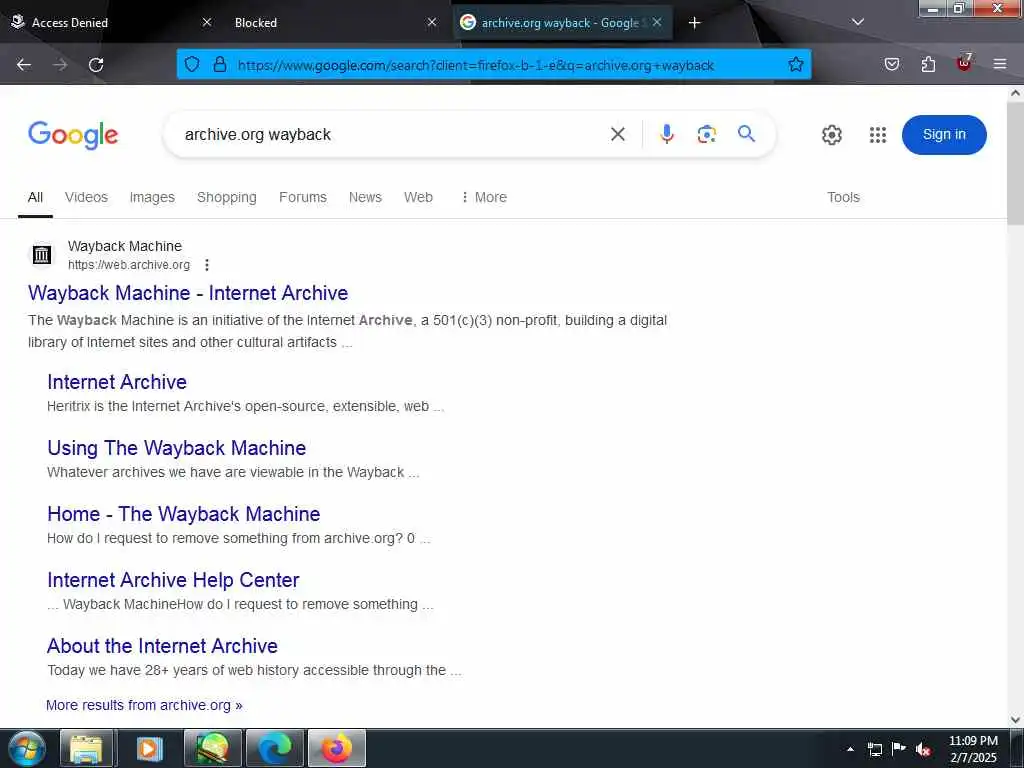
Task: Select the Shopping search filter
Action: pyautogui.click(x=227, y=197)
